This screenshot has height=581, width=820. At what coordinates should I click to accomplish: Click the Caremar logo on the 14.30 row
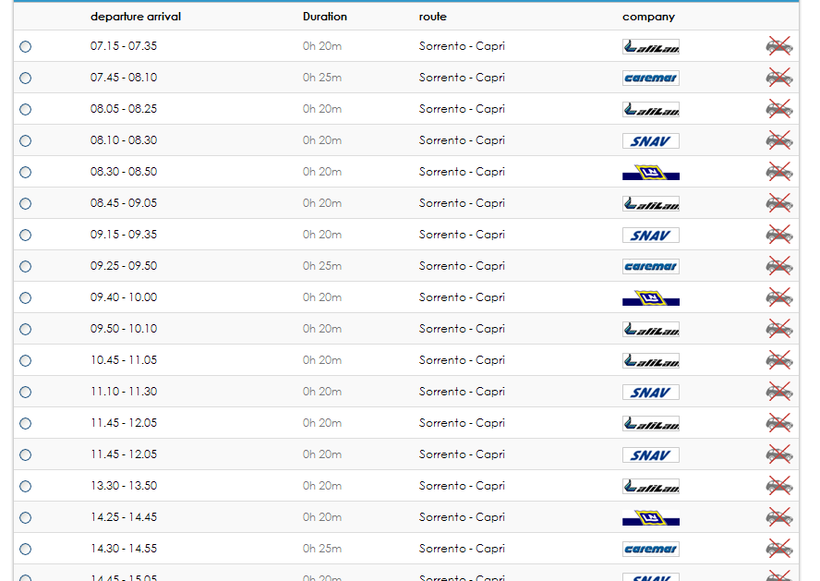[x=650, y=549]
